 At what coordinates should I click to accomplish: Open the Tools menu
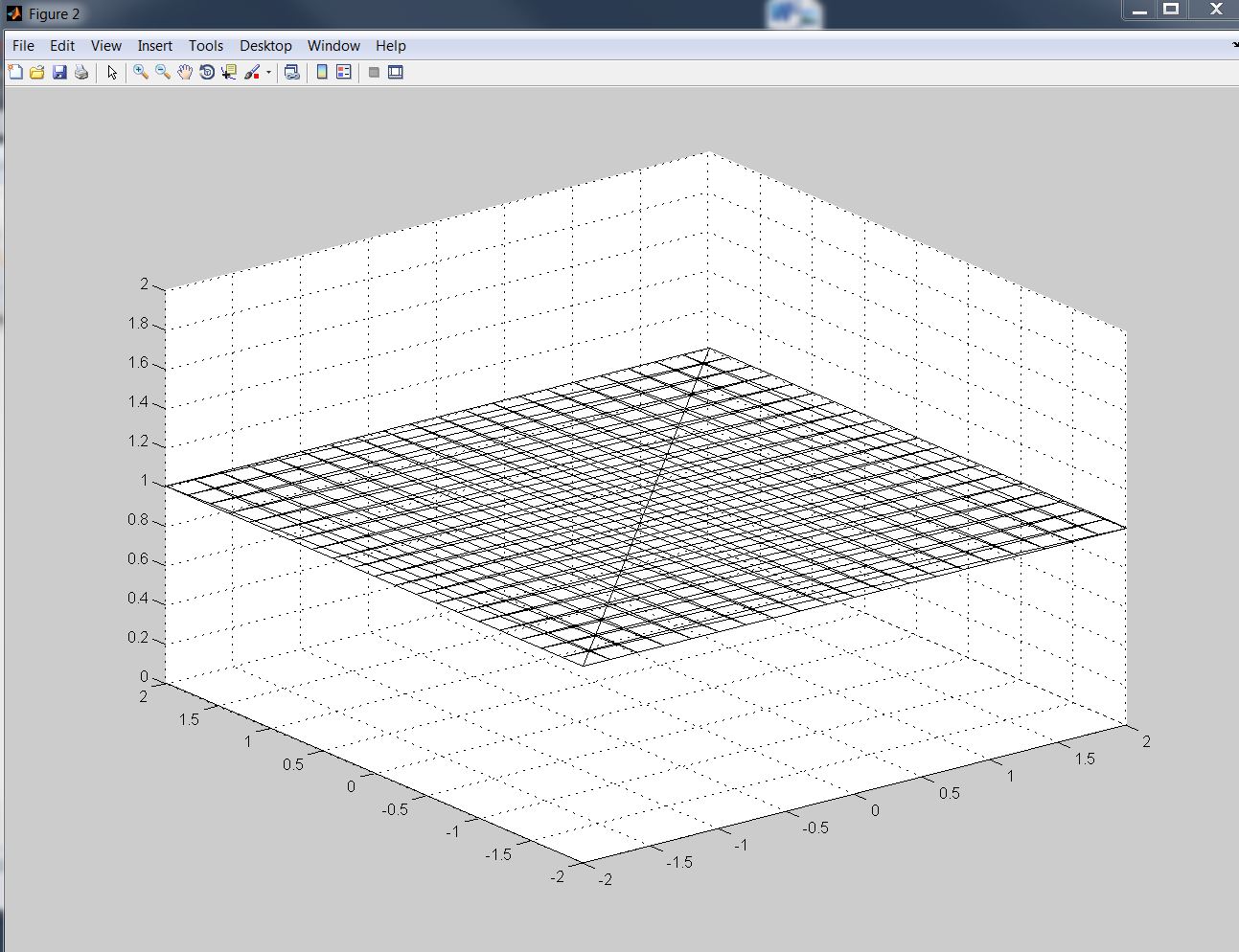pyautogui.click(x=205, y=45)
